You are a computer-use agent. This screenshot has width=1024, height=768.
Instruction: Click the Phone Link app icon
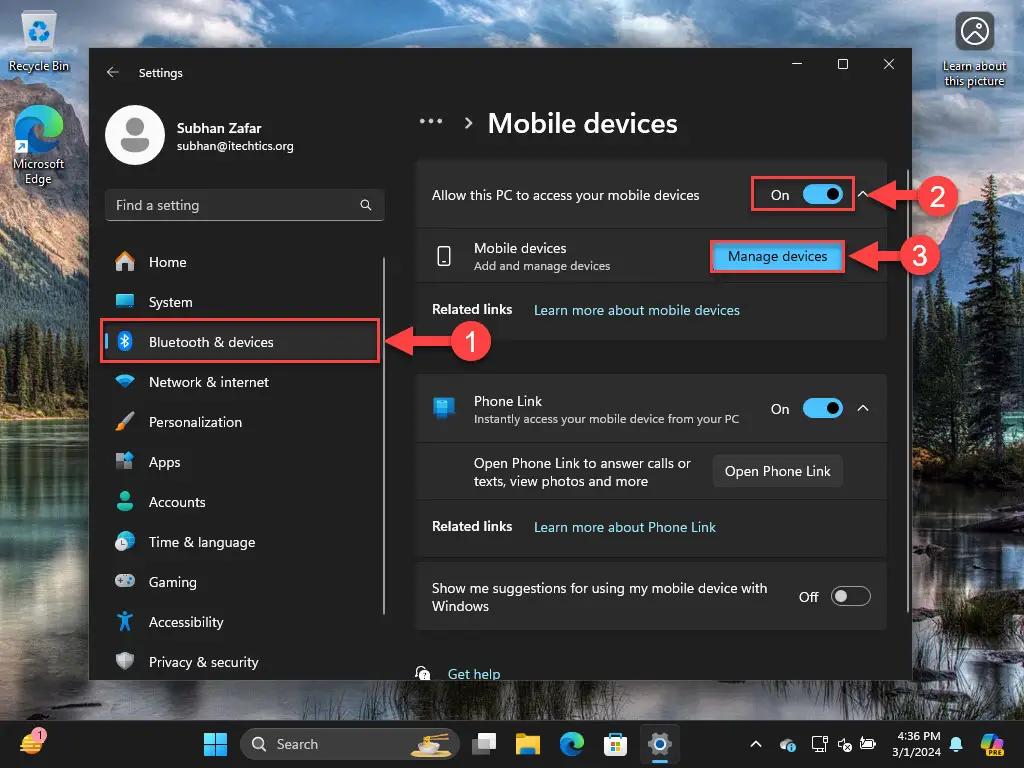(x=444, y=408)
